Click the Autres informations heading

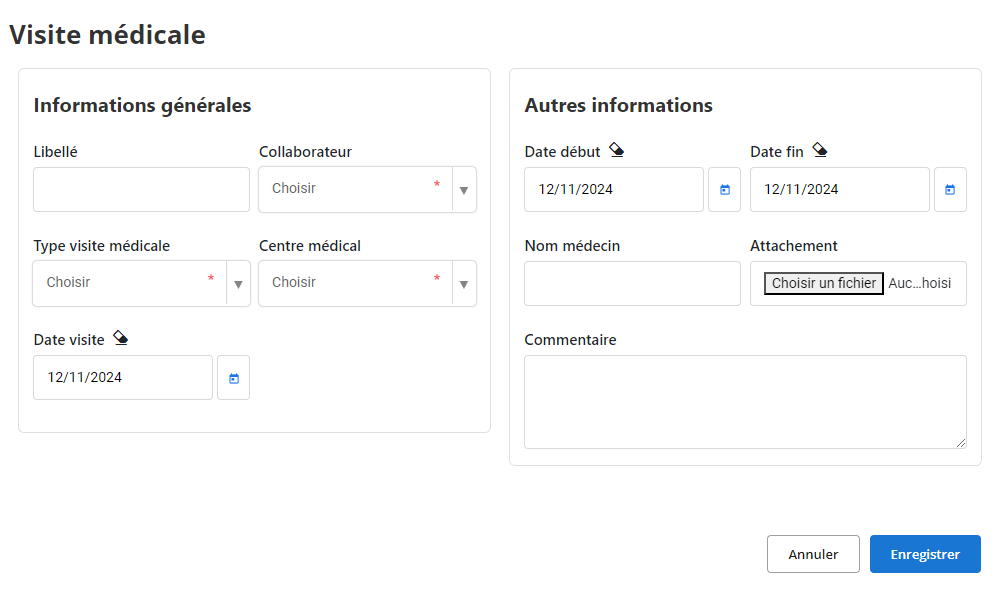[619, 105]
